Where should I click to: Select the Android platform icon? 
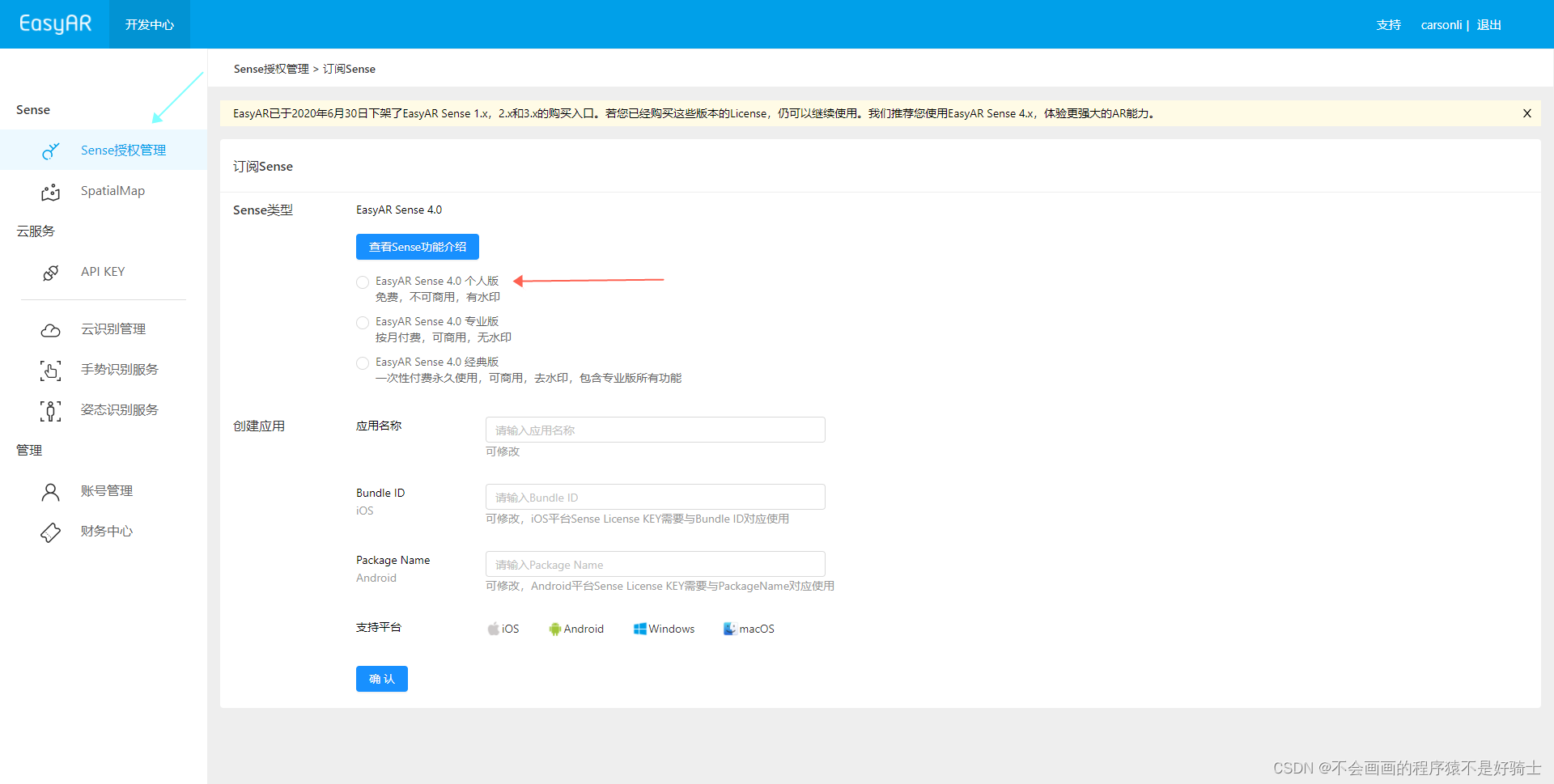(555, 629)
